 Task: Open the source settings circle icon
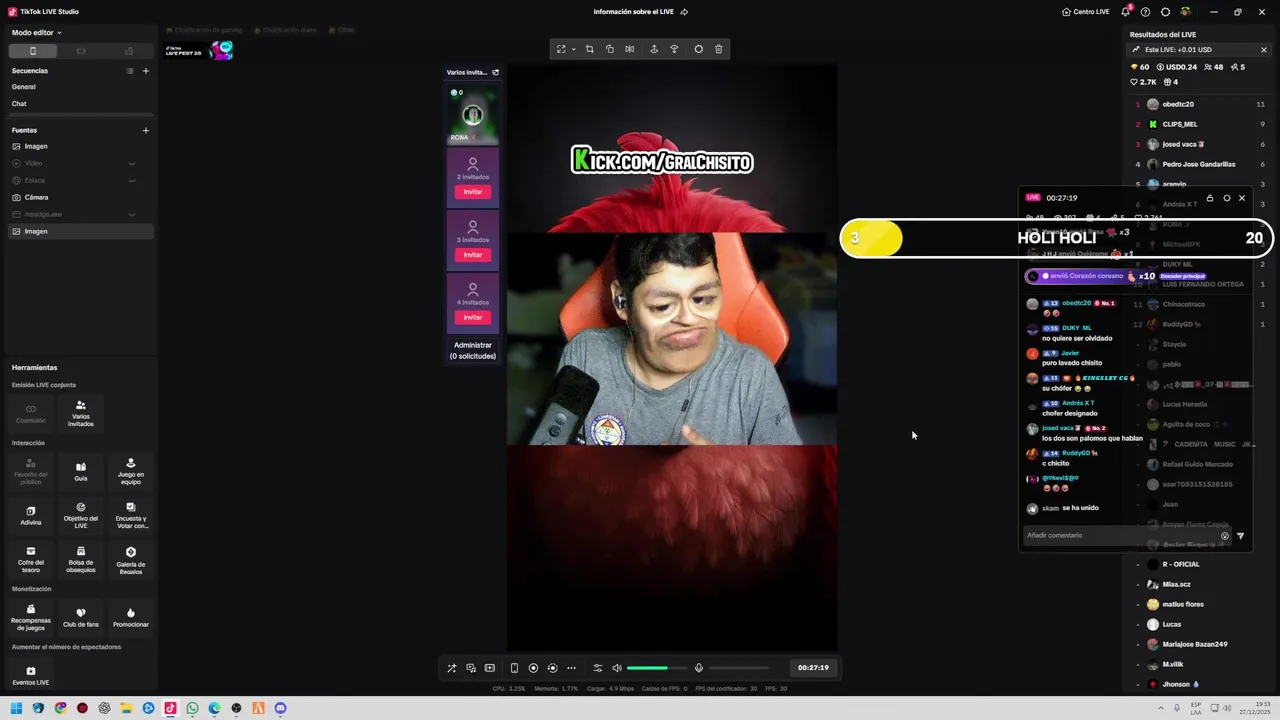(698, 49)
